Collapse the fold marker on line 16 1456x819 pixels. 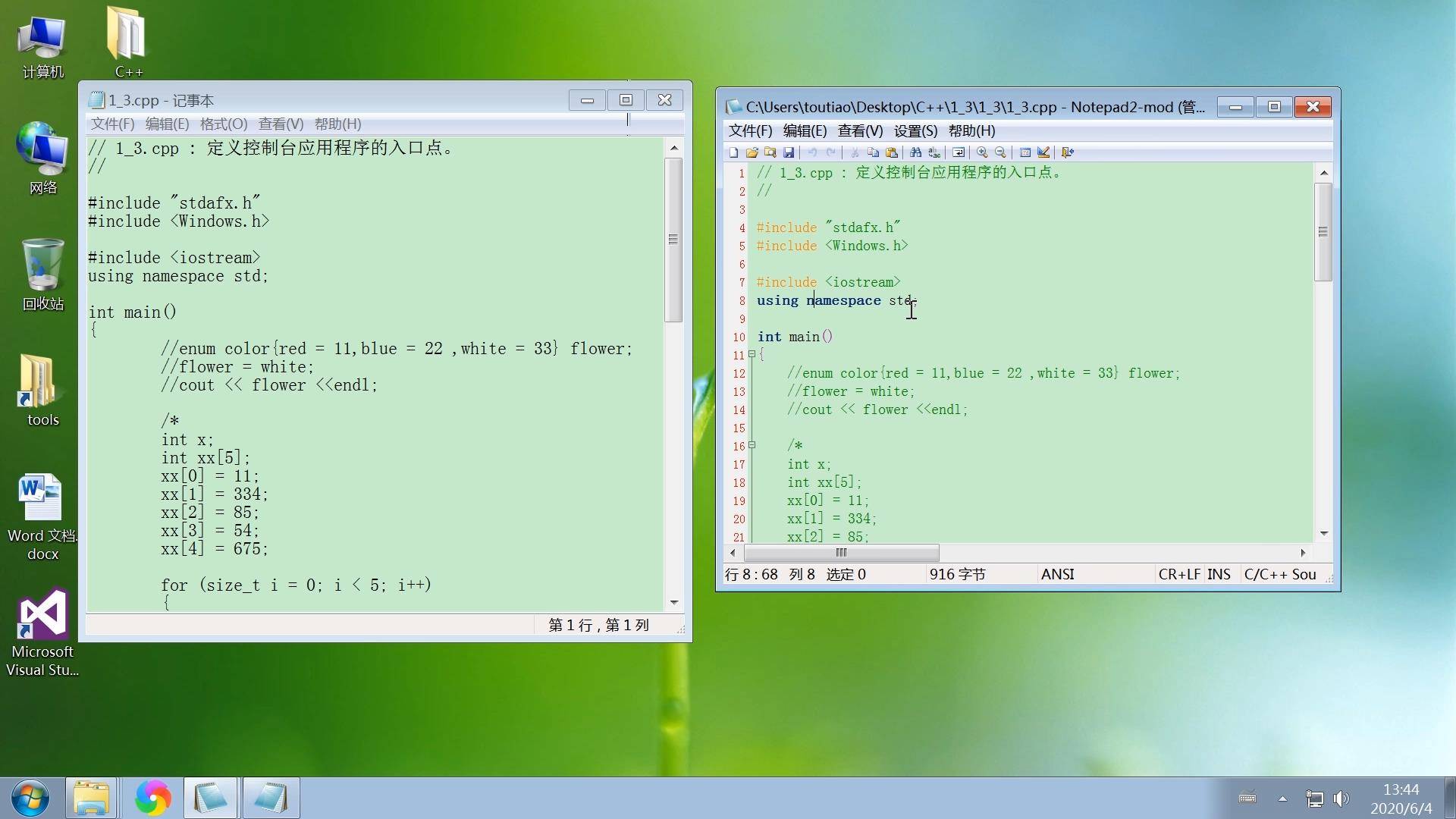[x=752, y=445]
